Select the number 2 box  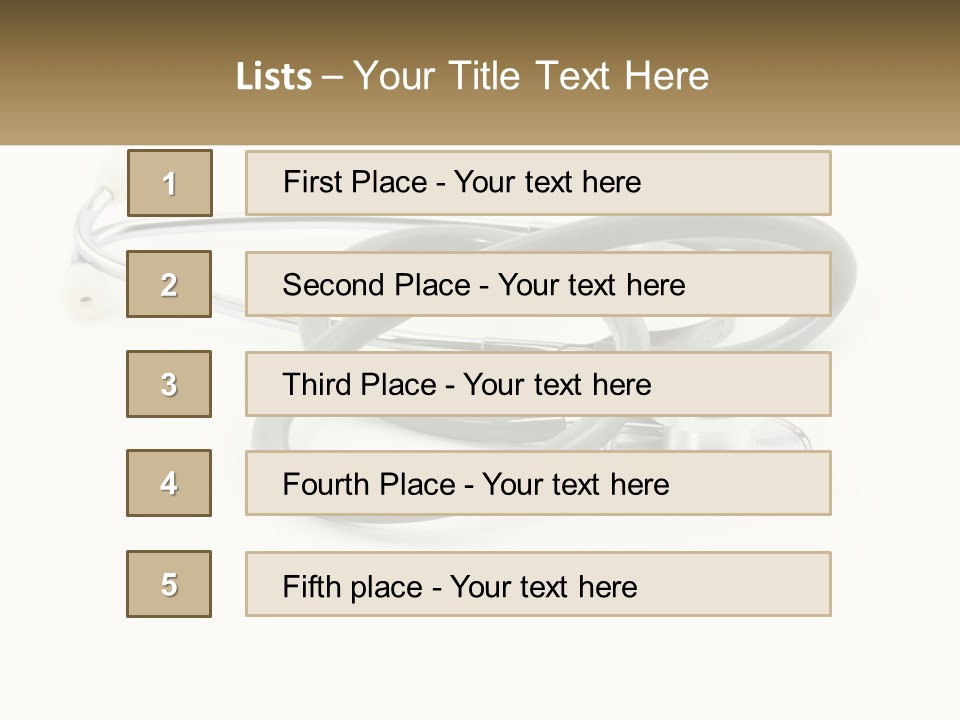[169, 284]
